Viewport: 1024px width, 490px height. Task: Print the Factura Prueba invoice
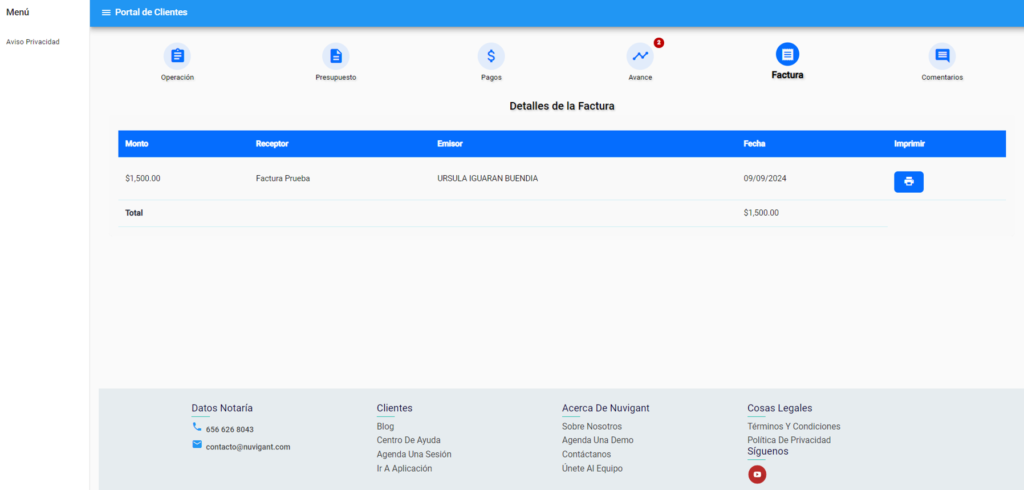point(908,182)
